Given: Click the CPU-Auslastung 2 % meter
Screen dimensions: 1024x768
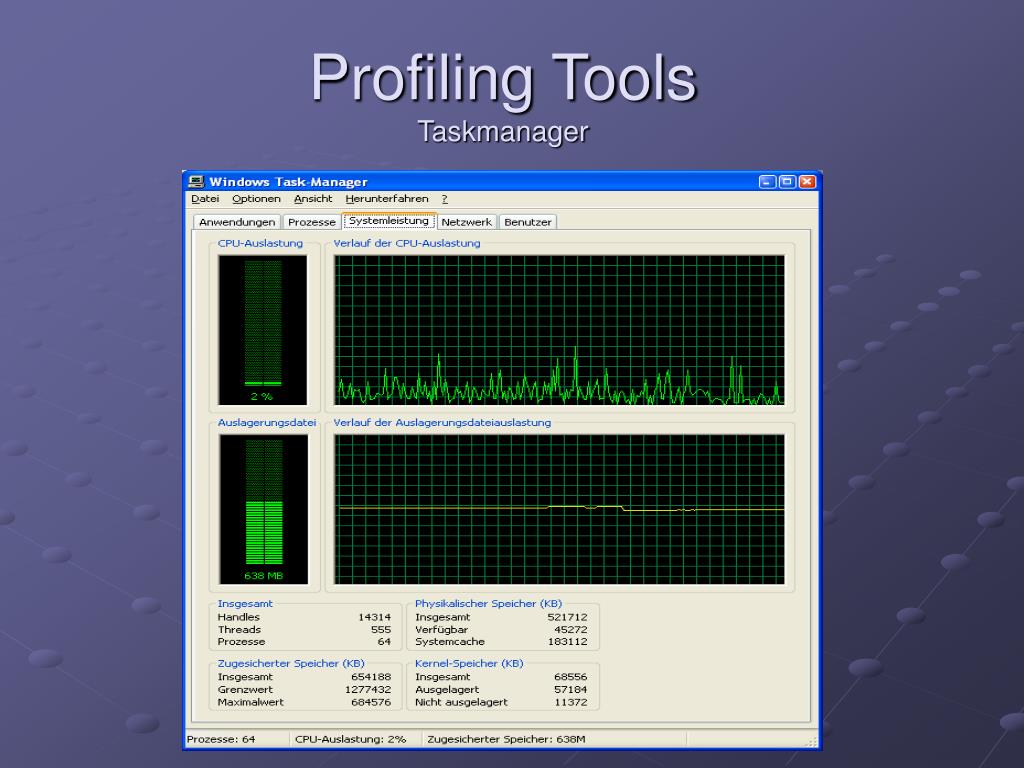Looking at the screenshot, I should [263, 330].
